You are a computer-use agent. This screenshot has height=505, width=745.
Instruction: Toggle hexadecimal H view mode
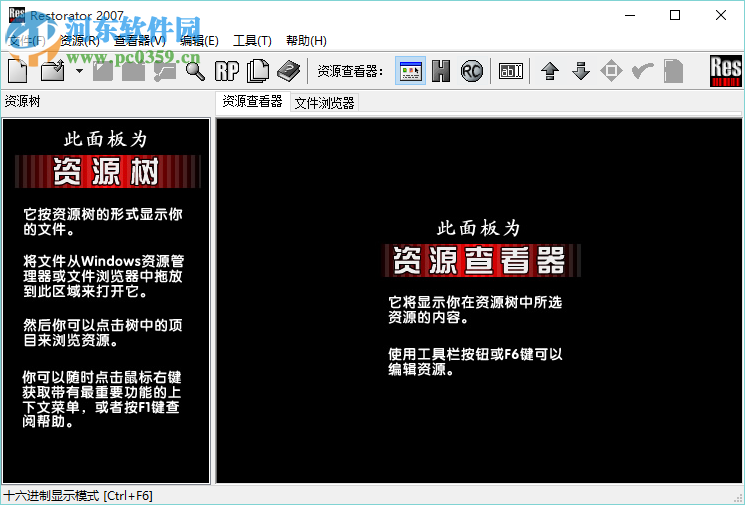pyautogui.click(x=441, y=71)
